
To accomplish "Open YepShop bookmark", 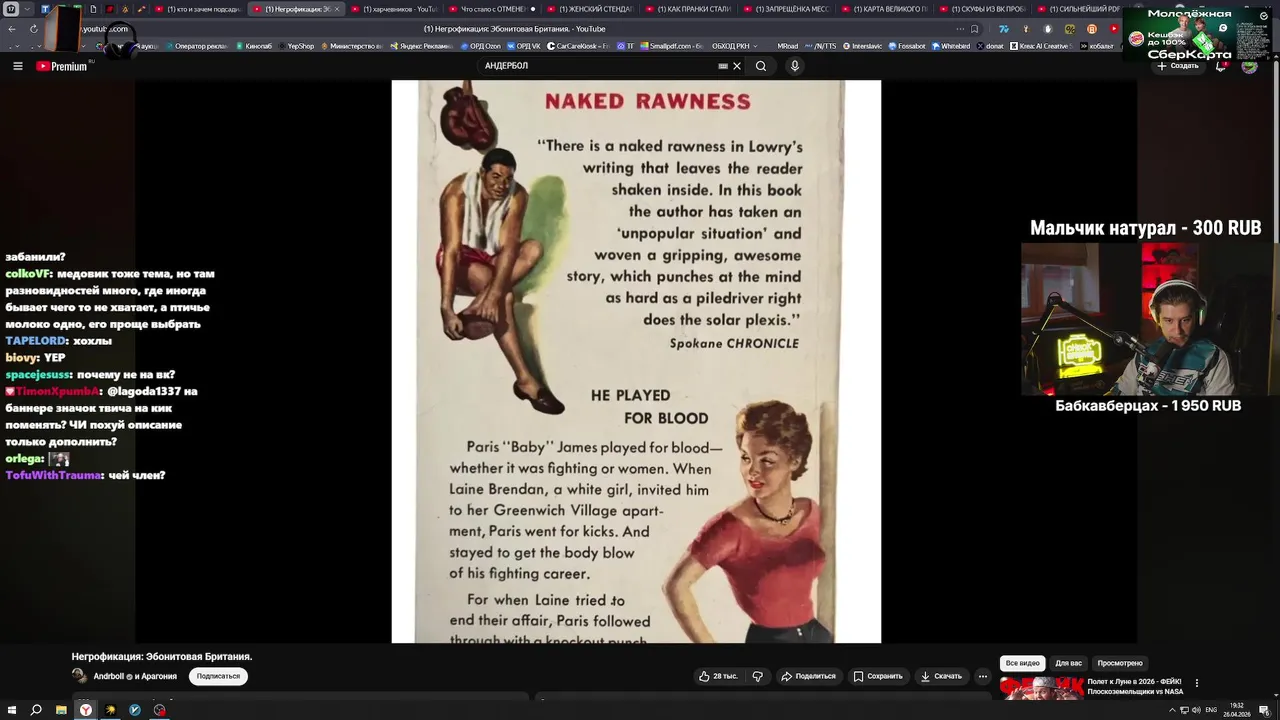I will [x=296, y=46].
